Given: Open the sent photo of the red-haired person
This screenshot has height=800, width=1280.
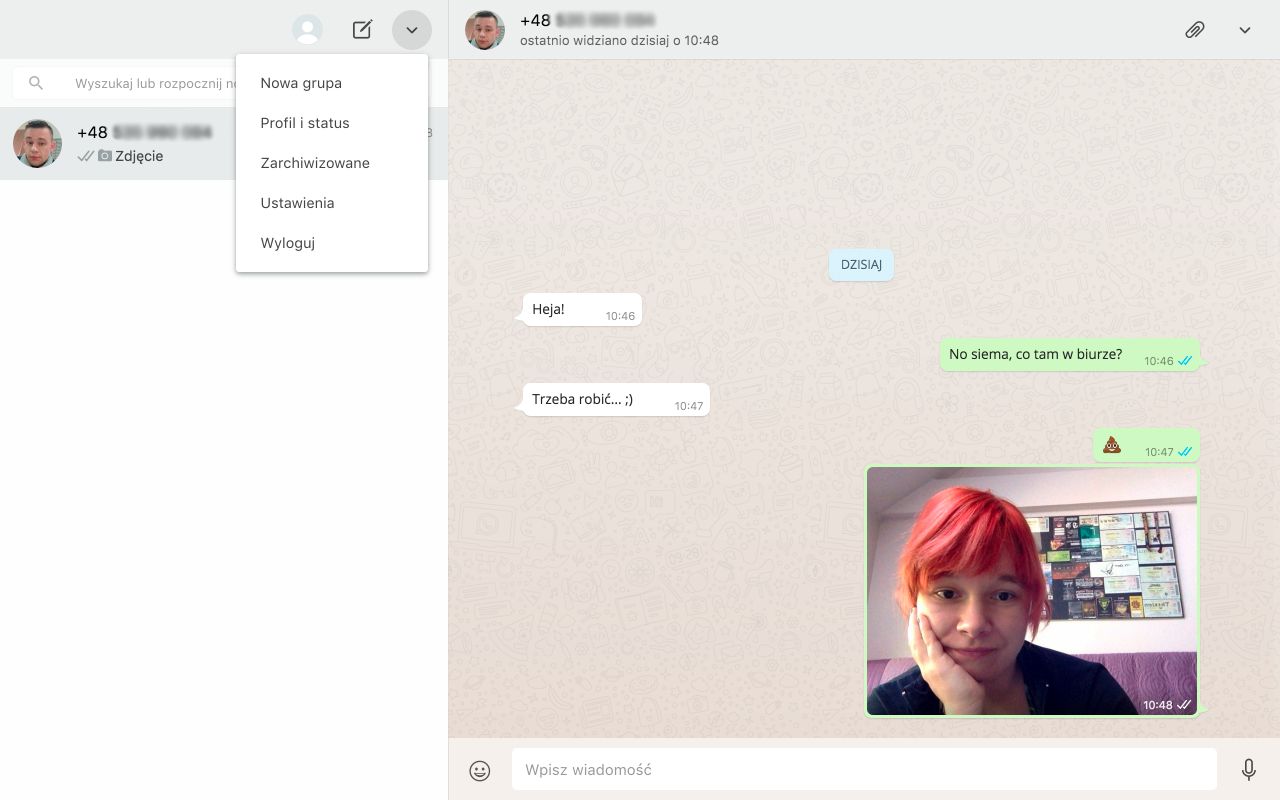Looking at the screenshot, I should tap(1031, 591).
